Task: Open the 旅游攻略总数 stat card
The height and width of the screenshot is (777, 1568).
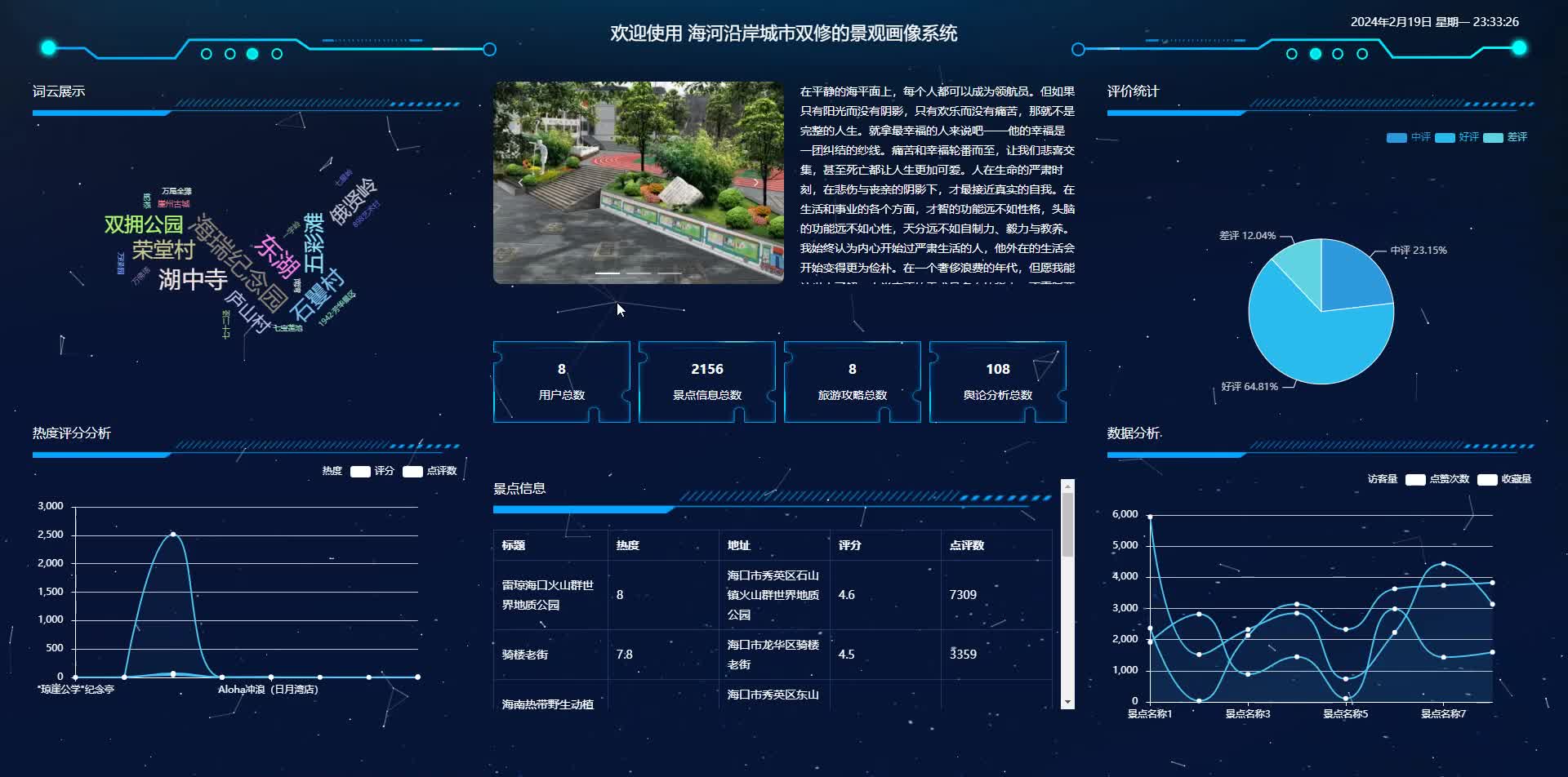Action: click(x=853, y=382)
